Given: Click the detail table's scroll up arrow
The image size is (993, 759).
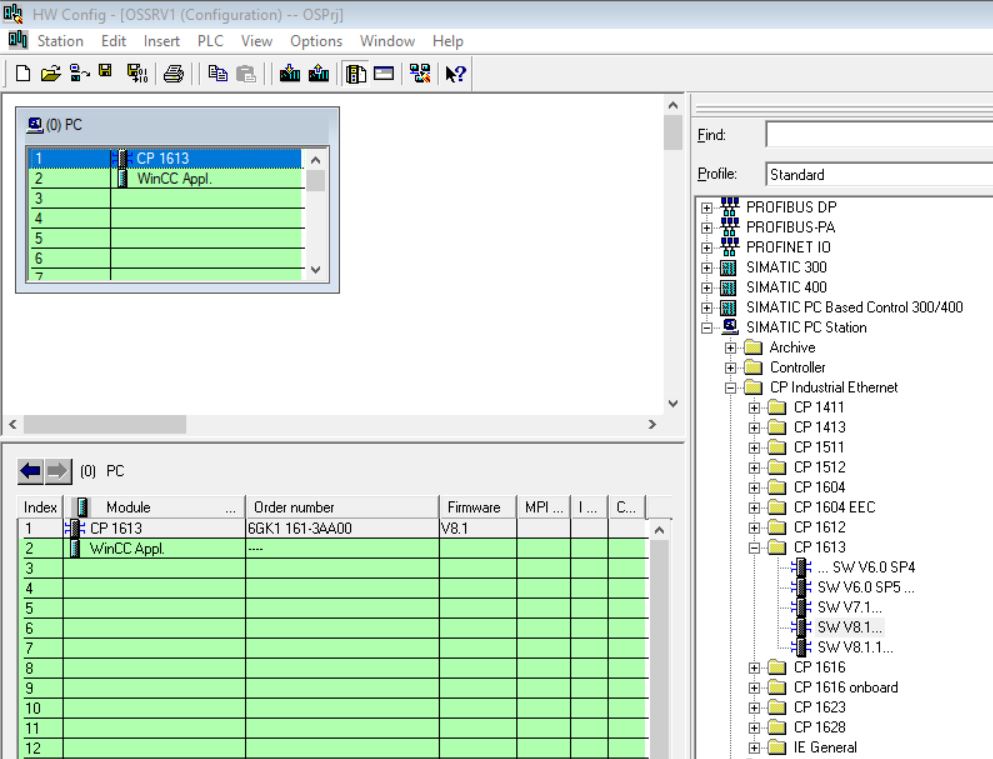Looking at the screenshot, I should pyautogui.click(x=659, y=530).
